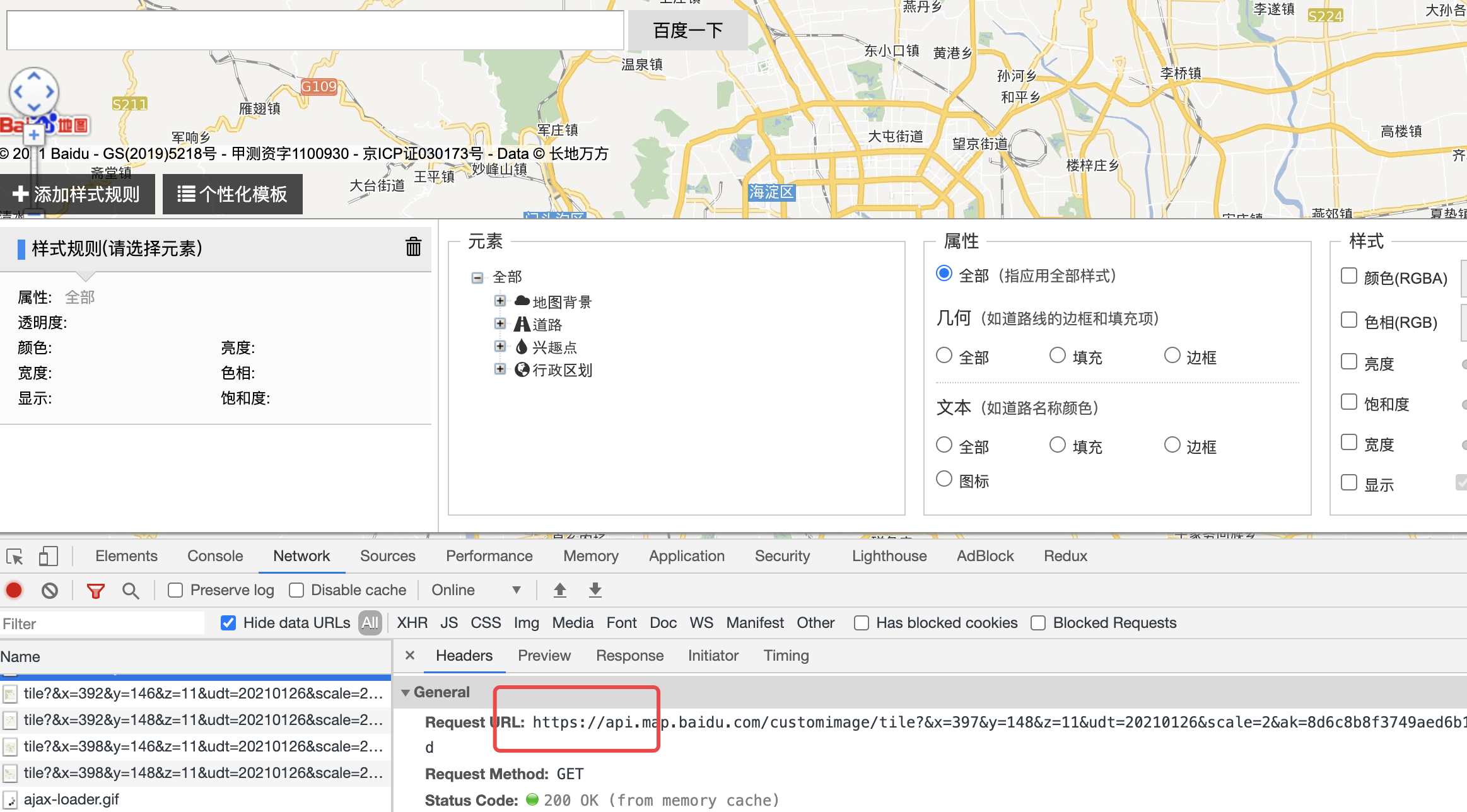Toggle the device toolbar icon
The width and height of the screenshot is (1467, 812).
tap(48, 556)
